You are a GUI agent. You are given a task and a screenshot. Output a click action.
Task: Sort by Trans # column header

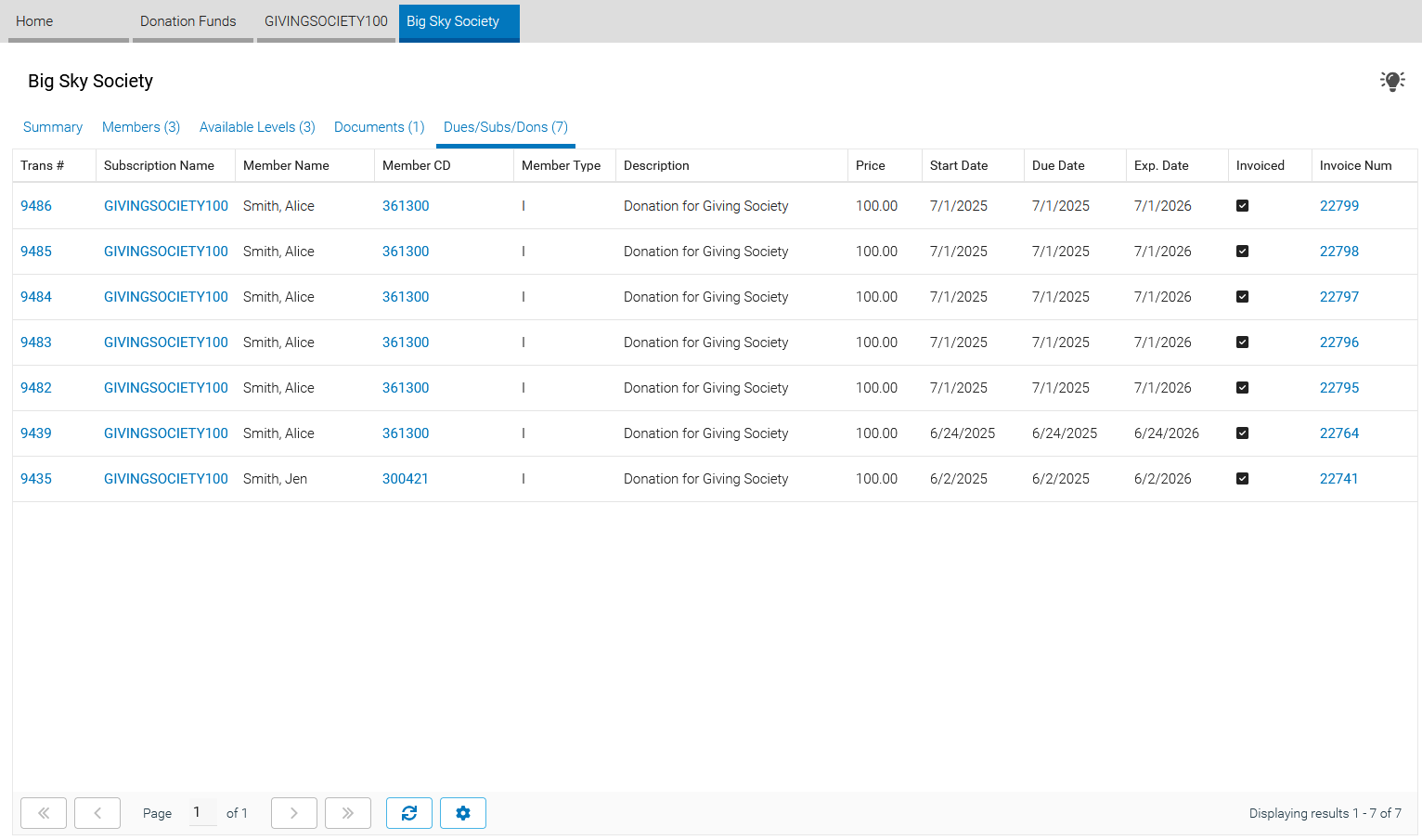click(54, 165)
